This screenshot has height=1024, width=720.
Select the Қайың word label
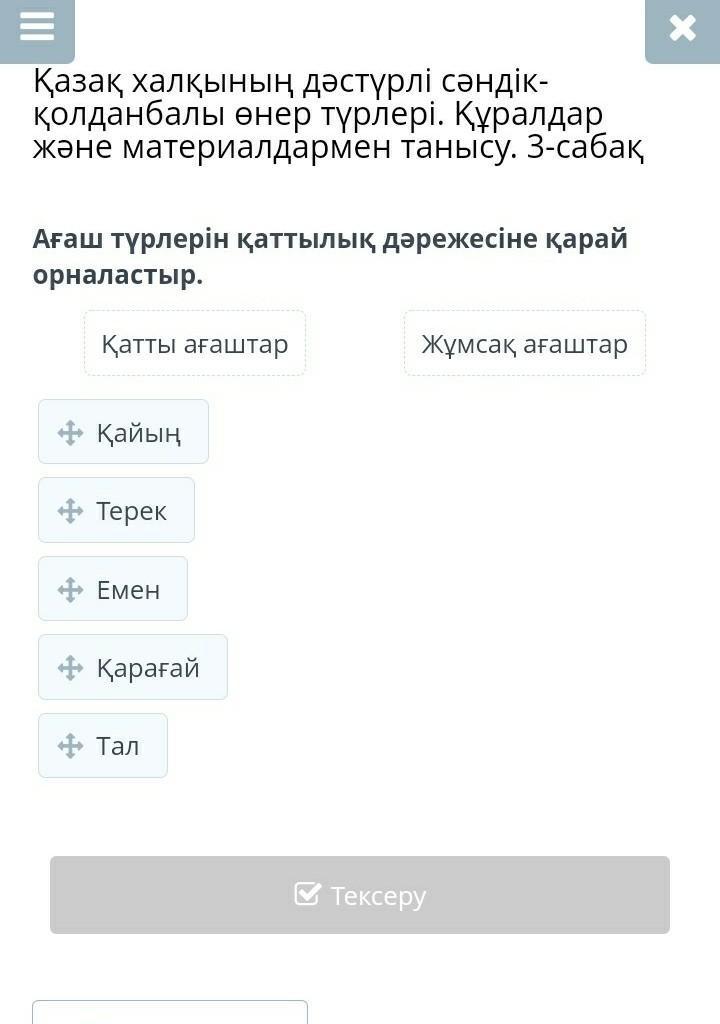pos(138,433)
